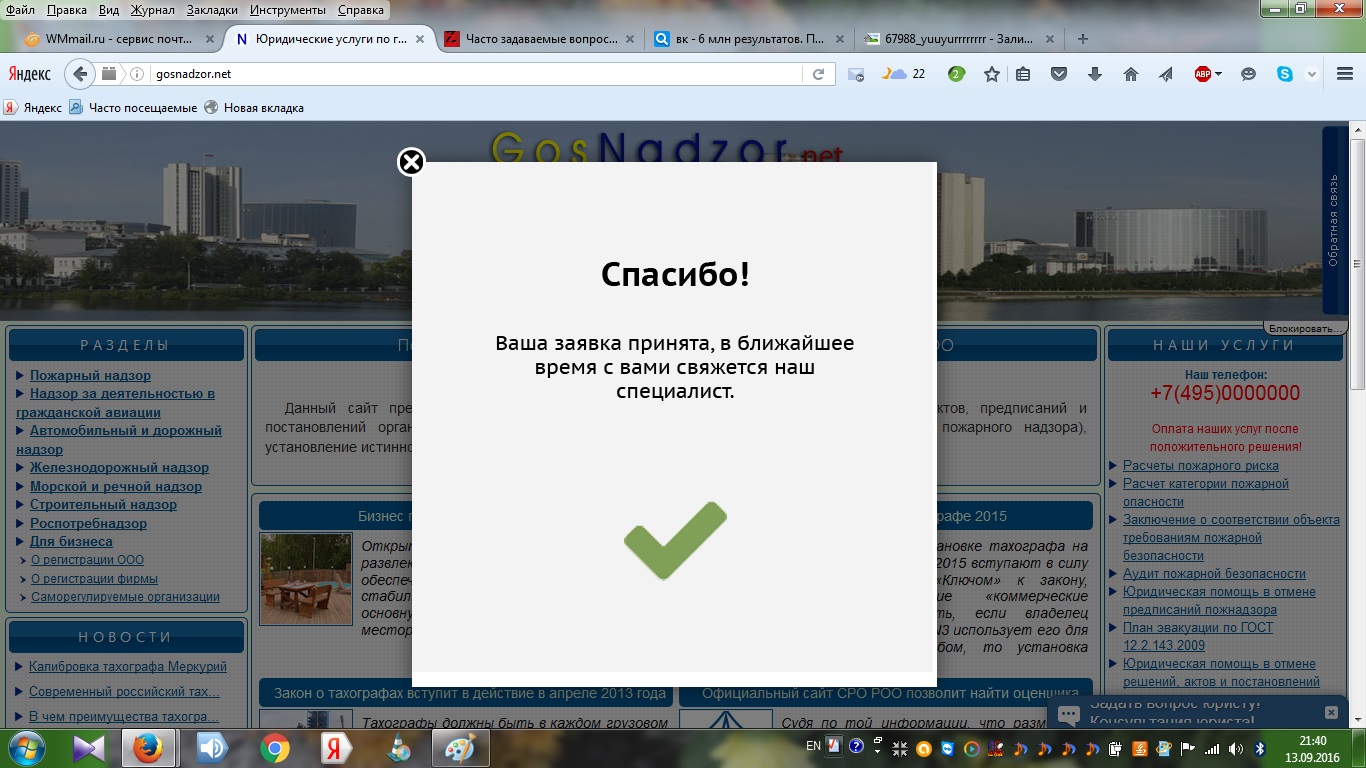
Task: Open the Журнал menu
Action: pyautogui.click(x=152, y=10)
